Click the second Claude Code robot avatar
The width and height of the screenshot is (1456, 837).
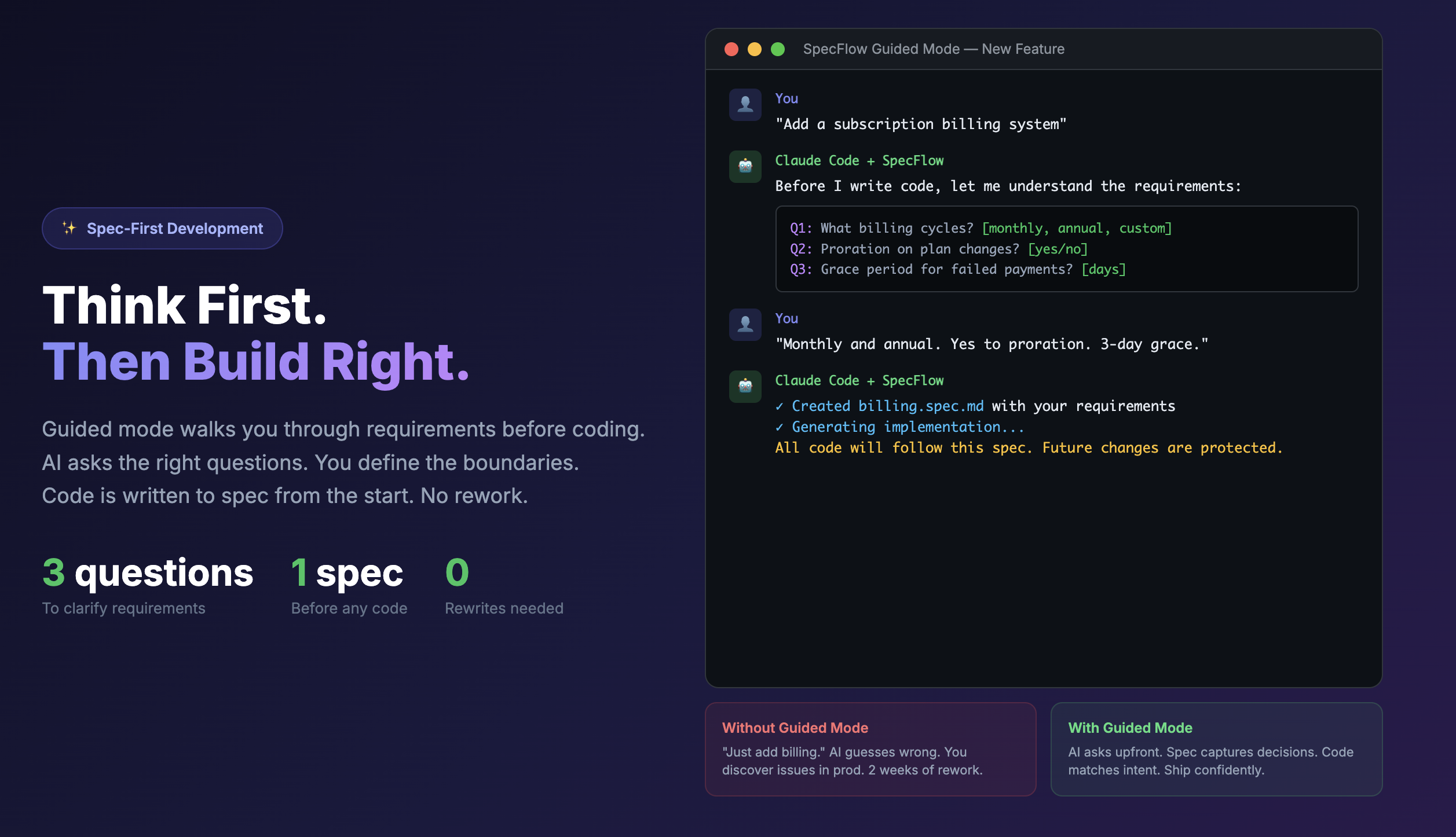[x=745, y=386]
